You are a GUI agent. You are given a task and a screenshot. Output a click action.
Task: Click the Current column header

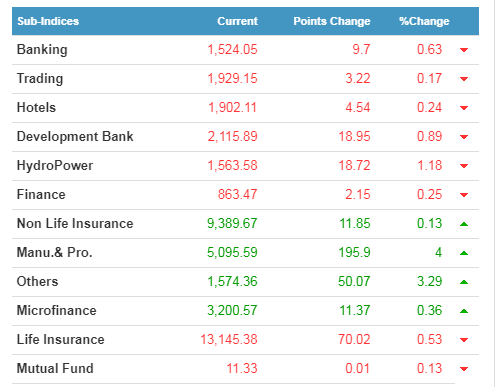(x=238, y=21)
